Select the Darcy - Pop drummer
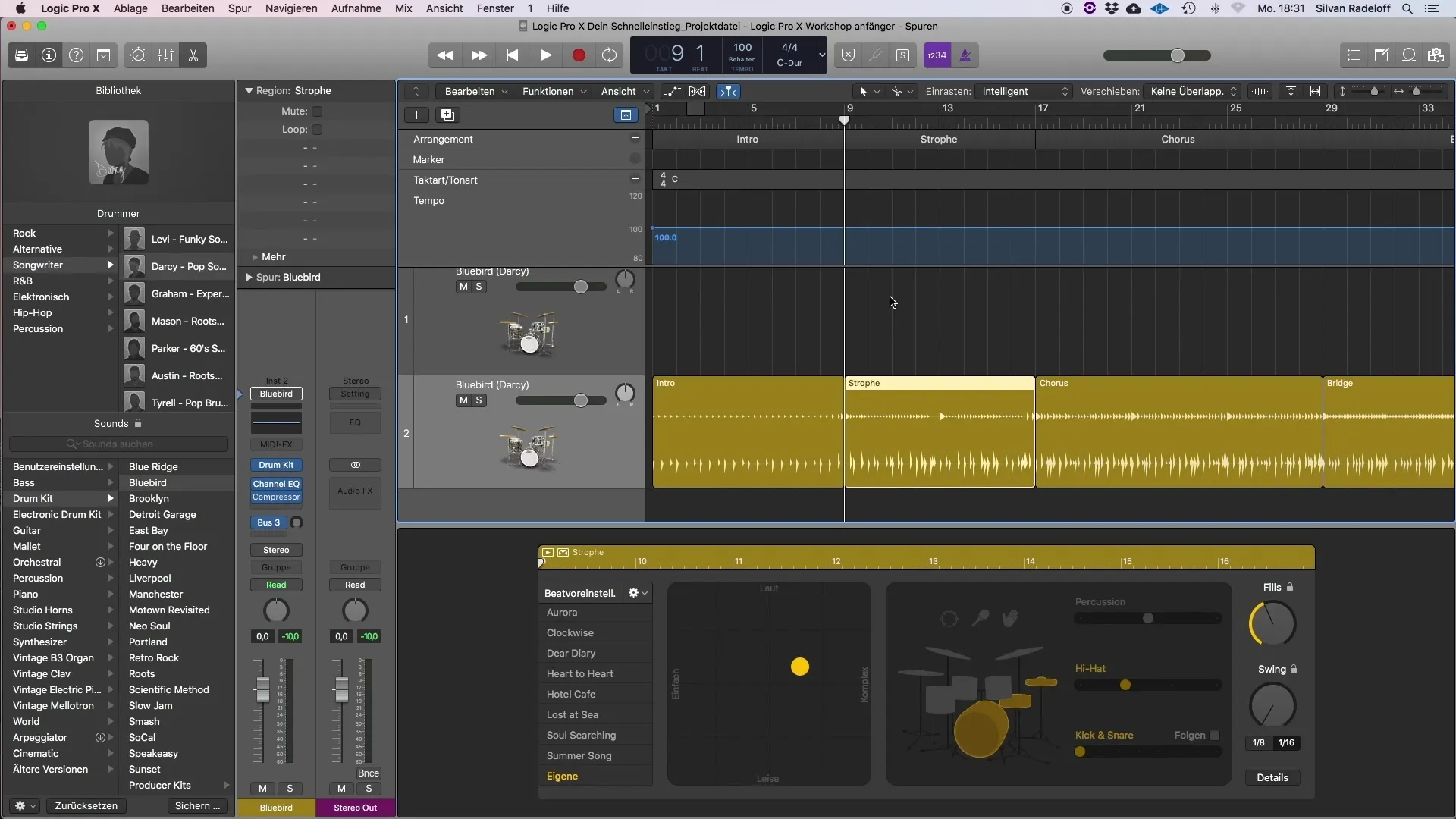The image size is (1456, 819). point(176,267)
